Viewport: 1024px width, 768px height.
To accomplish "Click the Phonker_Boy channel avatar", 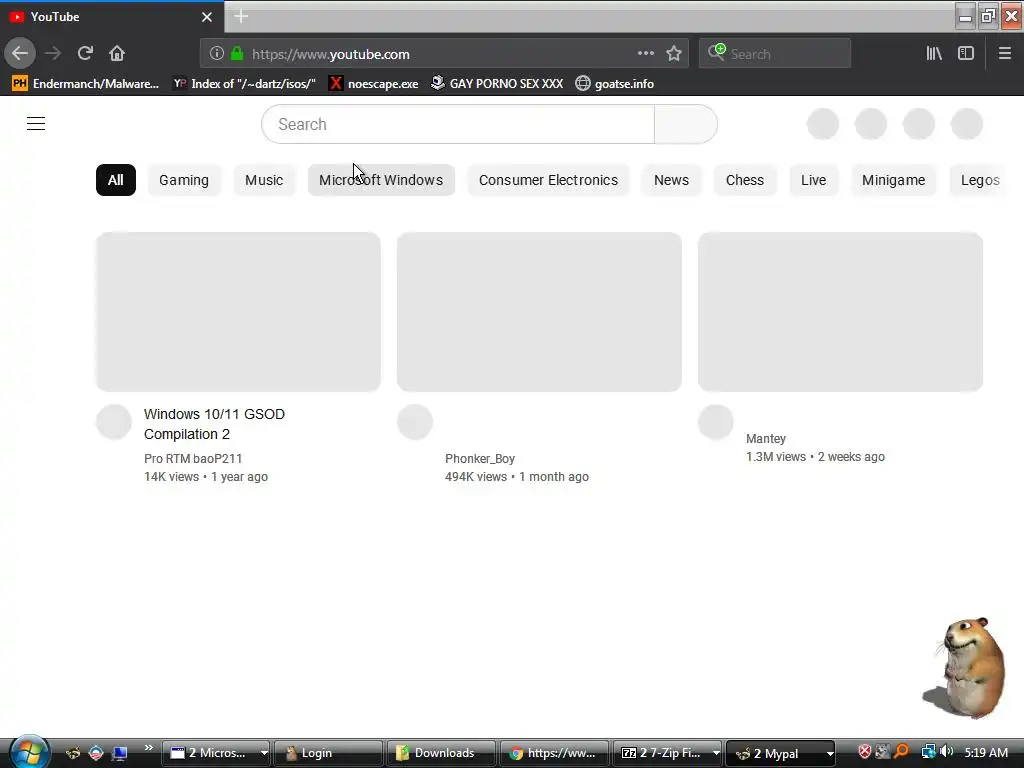I will pyautogui.click(x=415, y=422).
